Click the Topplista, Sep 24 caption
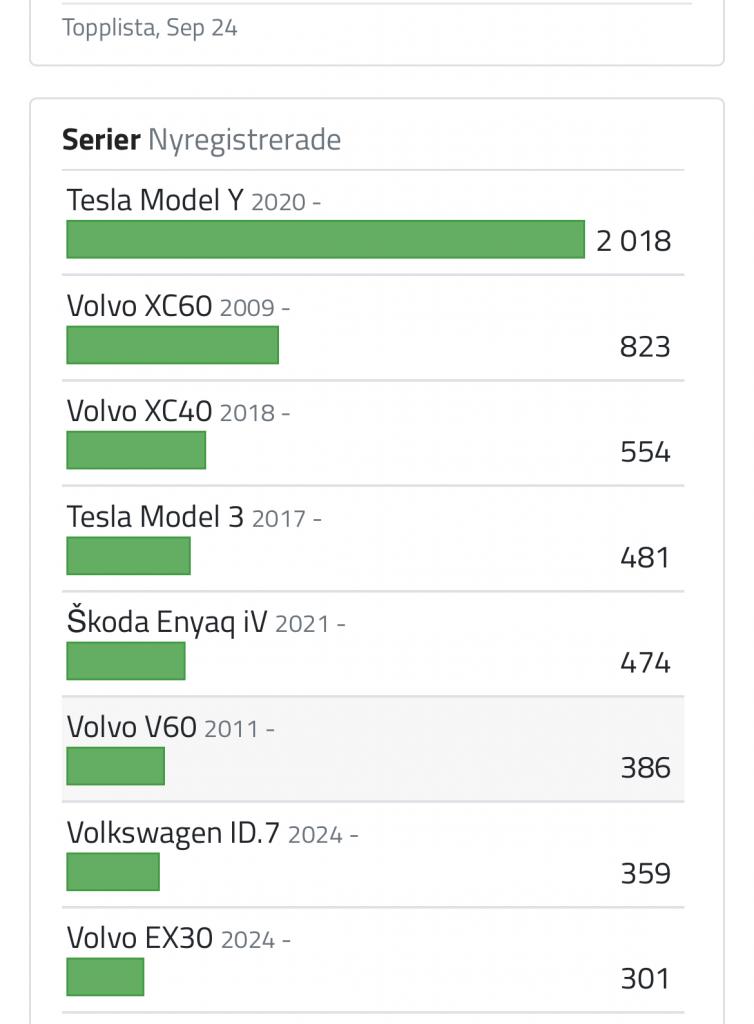Screen dimensions: 754x1024 pyautogui.click(x=150, y=27)
